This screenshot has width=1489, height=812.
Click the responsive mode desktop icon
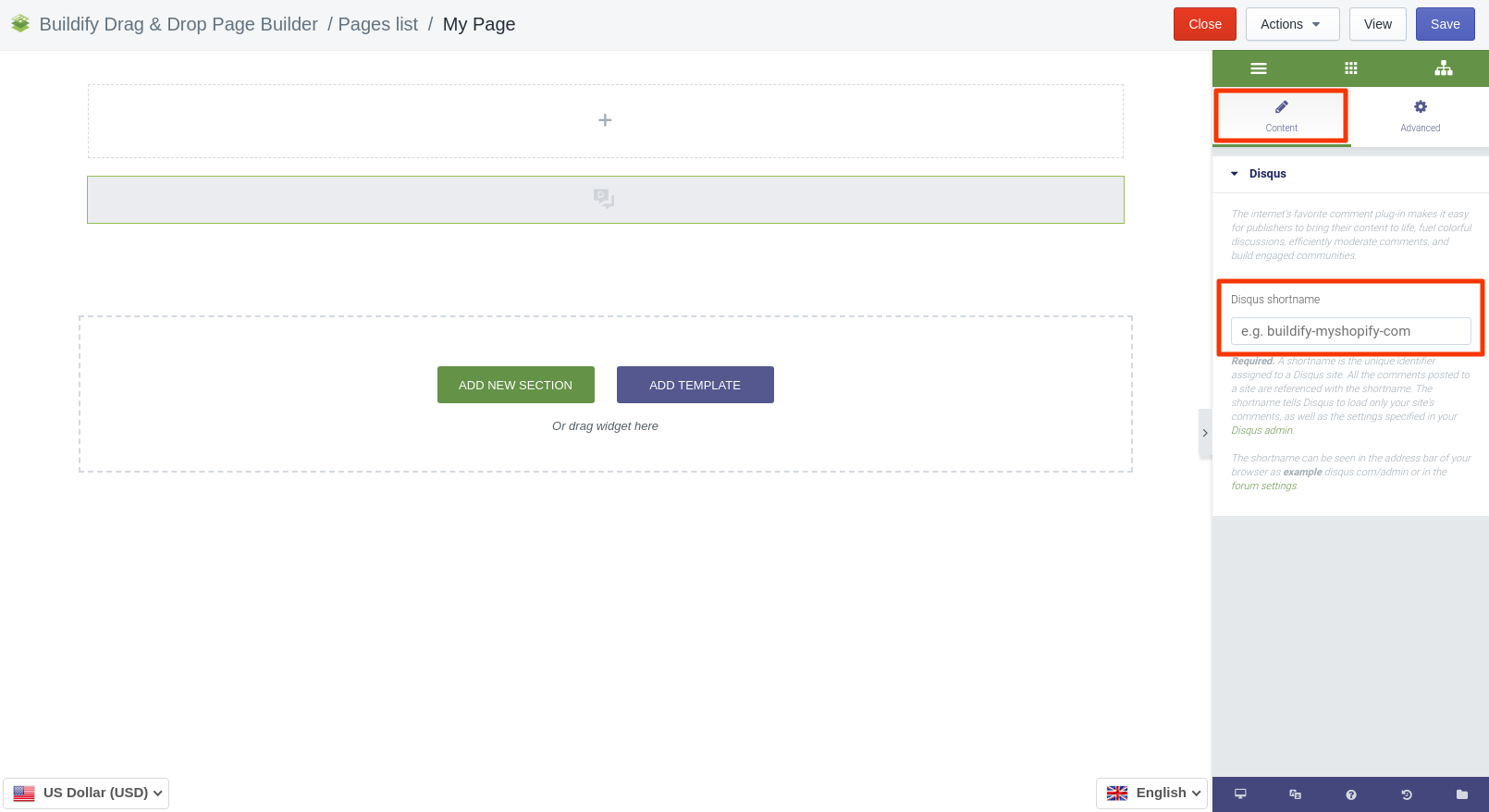point(1240,794)
